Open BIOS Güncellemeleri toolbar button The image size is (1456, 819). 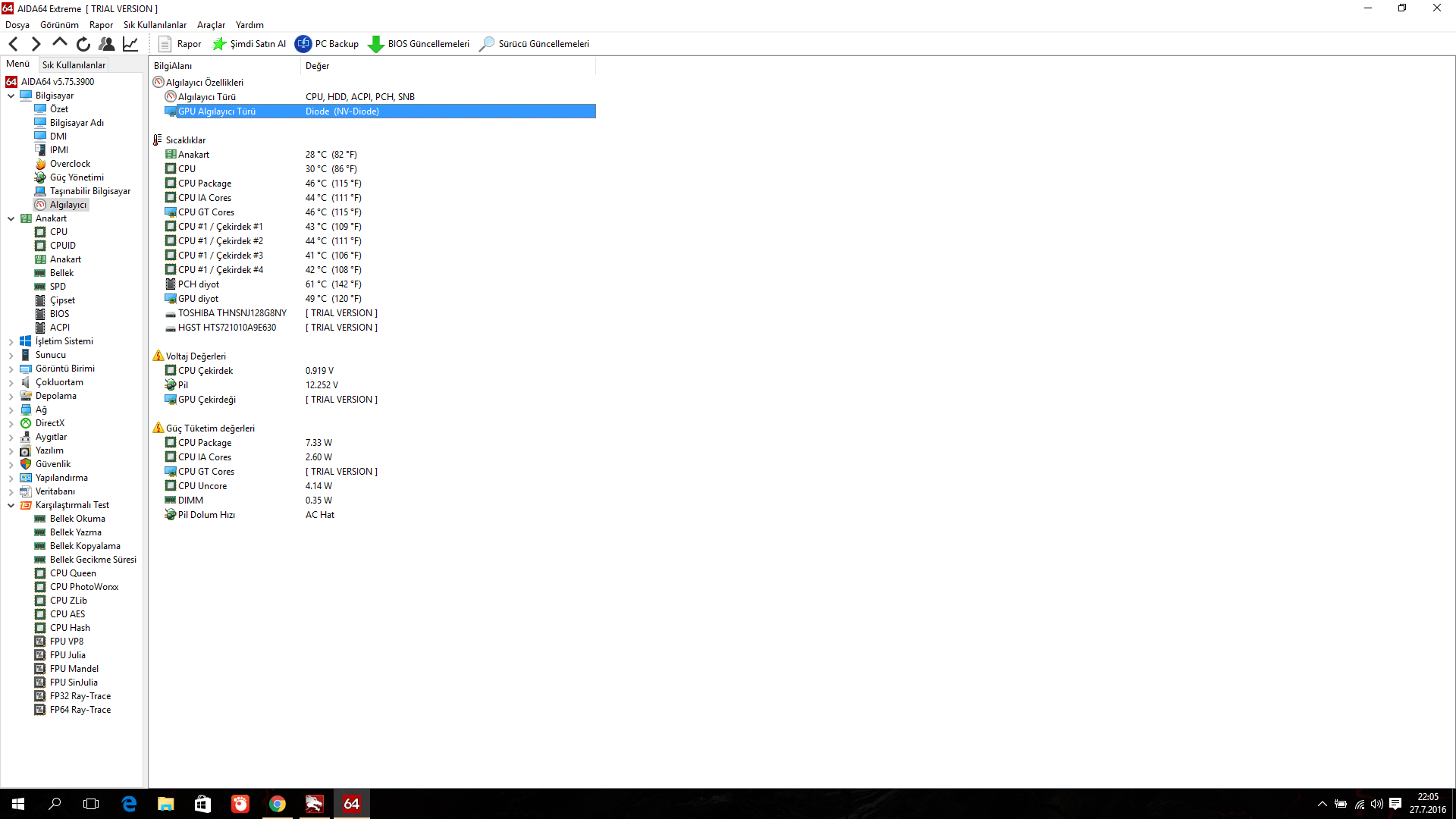coord(419,44)
